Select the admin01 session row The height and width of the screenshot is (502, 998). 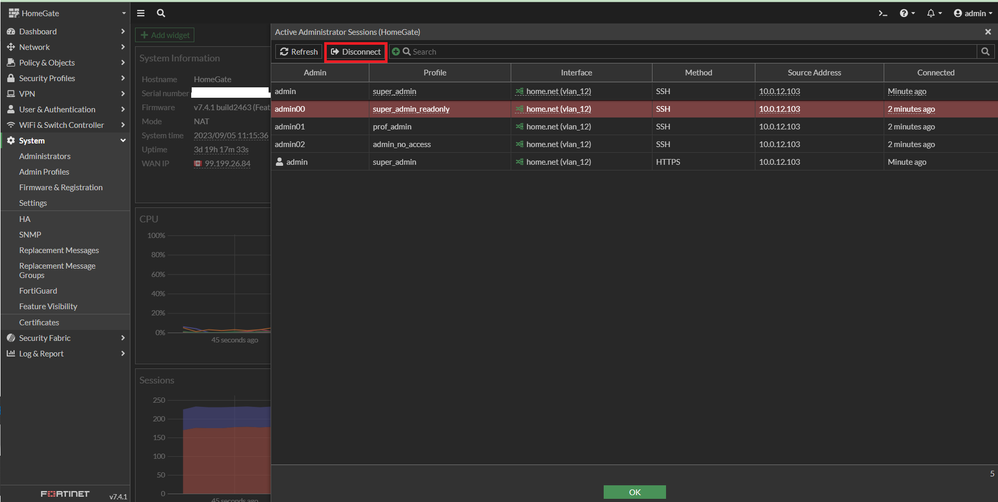635,127
